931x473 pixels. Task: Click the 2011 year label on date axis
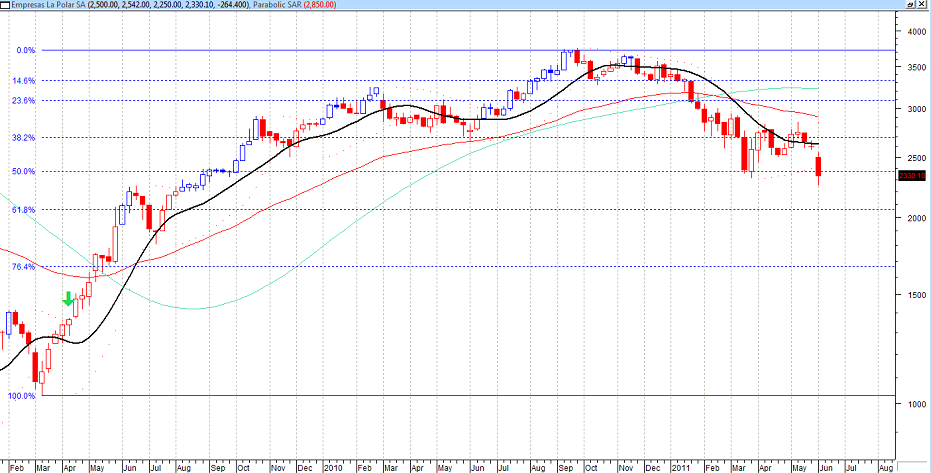point(679,468)
